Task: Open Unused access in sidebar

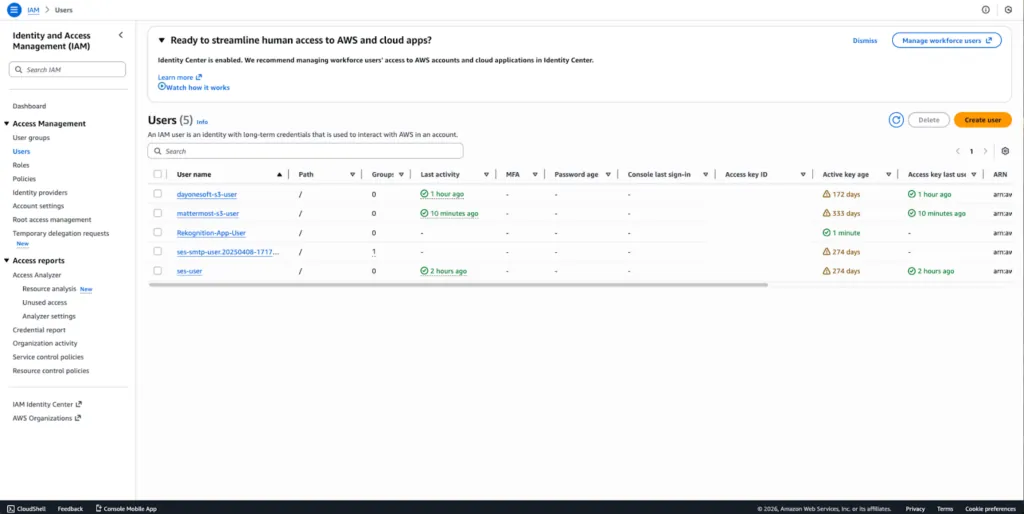Action: pyautogui.click(x=44, y=302)
